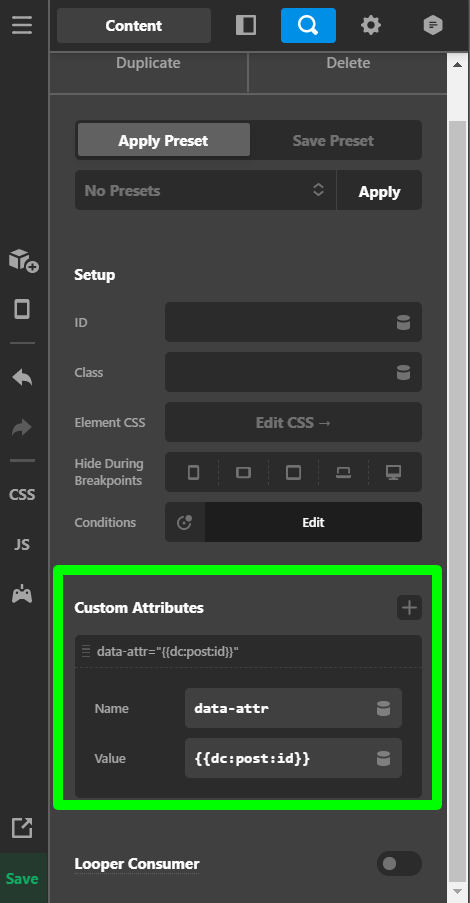Image resolution: width=470 pixels, height=903 pixels.
Task: Open dynamic content for ID field
Action: (x=403, y=322)
